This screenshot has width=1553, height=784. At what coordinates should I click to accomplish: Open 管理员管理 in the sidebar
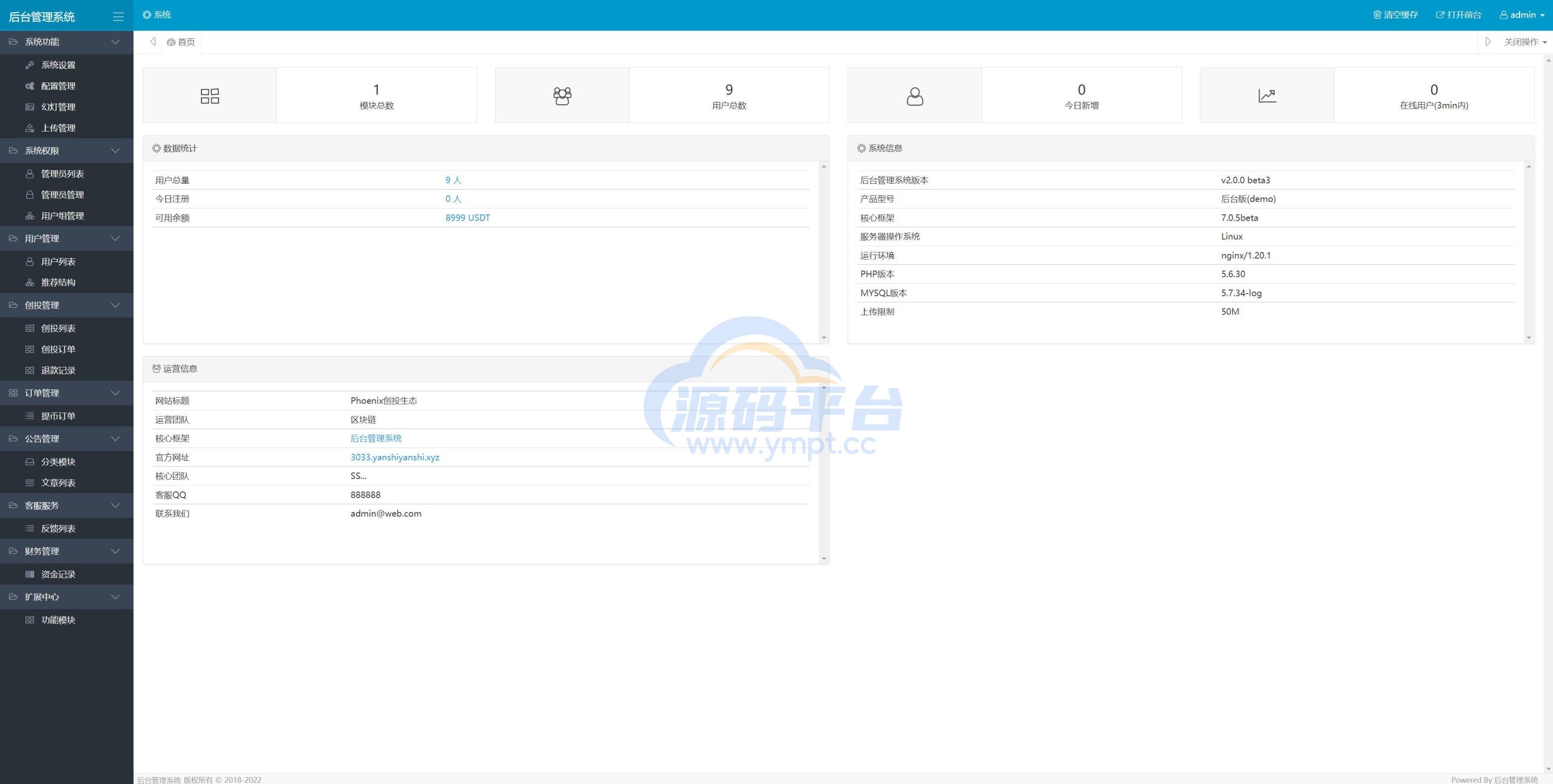click(x=62, y=195)
